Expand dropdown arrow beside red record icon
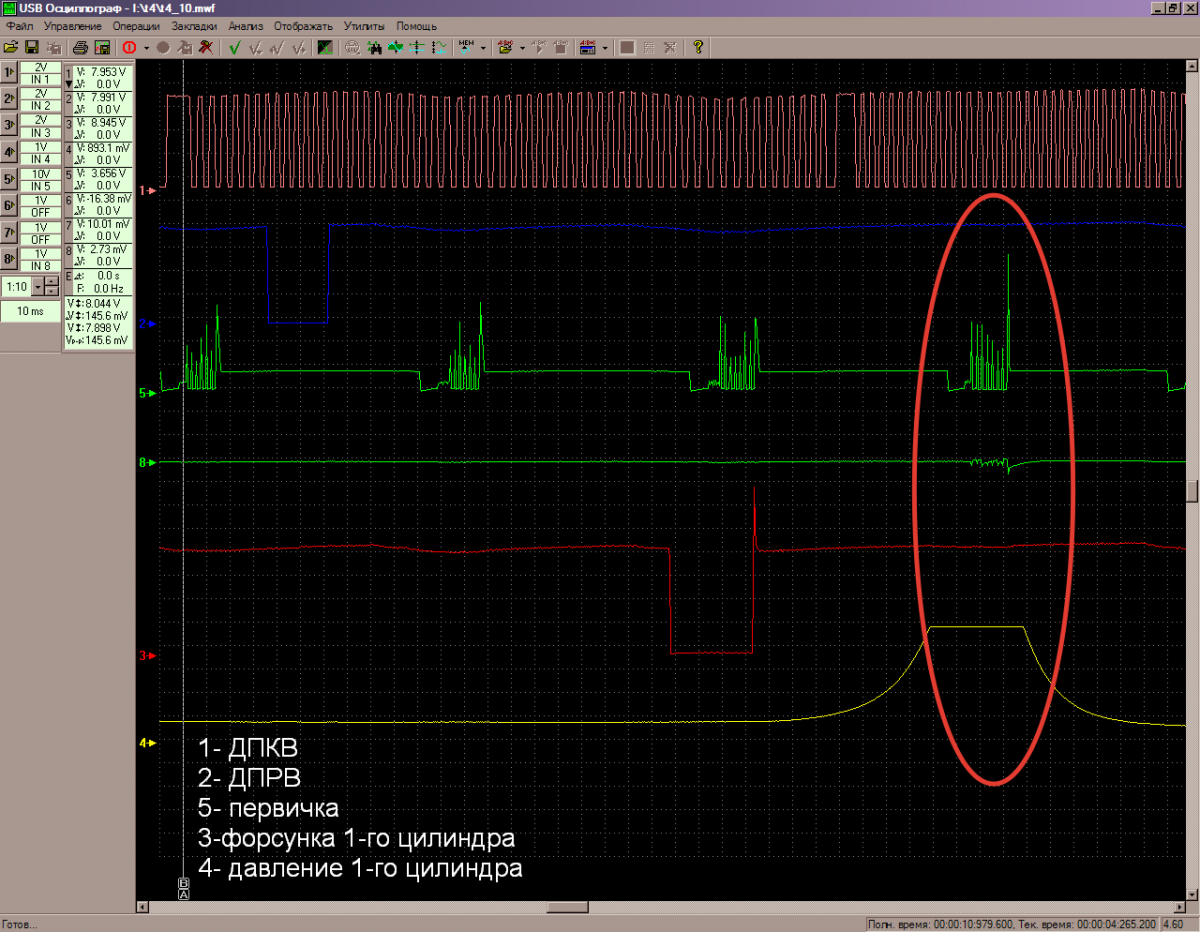The image size is (1200, 932). click(146, 47)
